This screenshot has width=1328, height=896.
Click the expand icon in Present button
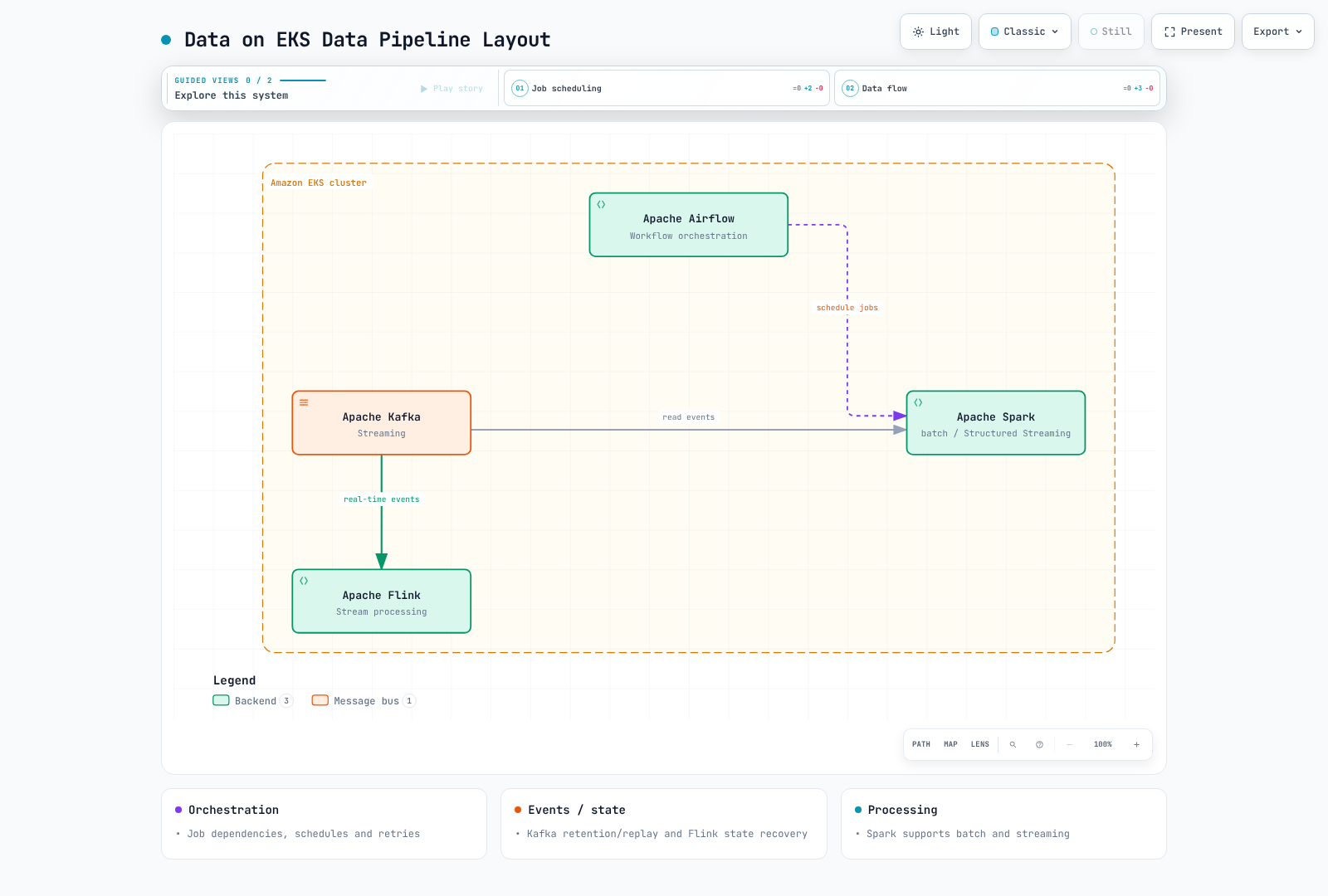click(x=1169, y=32)
